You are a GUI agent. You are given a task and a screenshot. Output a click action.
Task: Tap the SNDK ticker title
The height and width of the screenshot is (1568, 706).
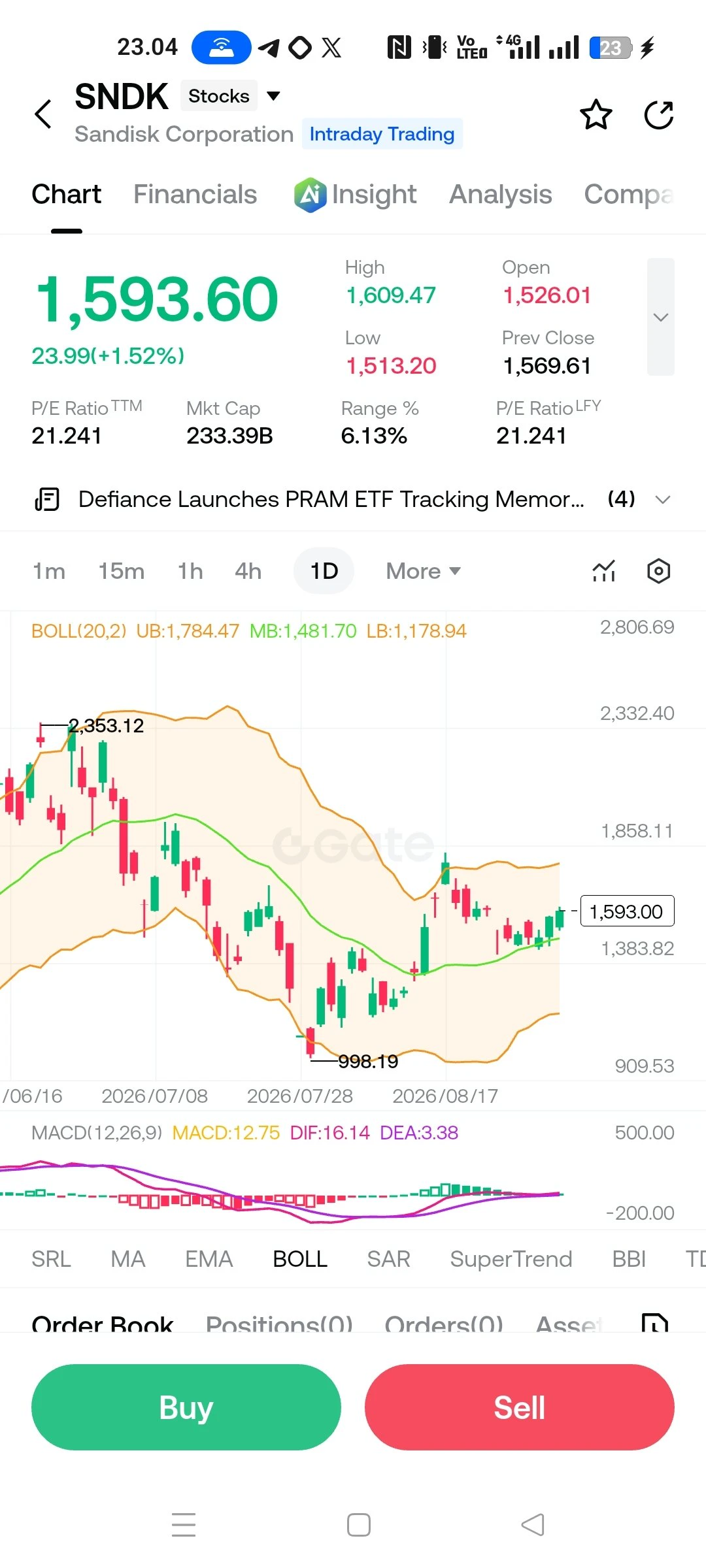(x=122, y=97)
